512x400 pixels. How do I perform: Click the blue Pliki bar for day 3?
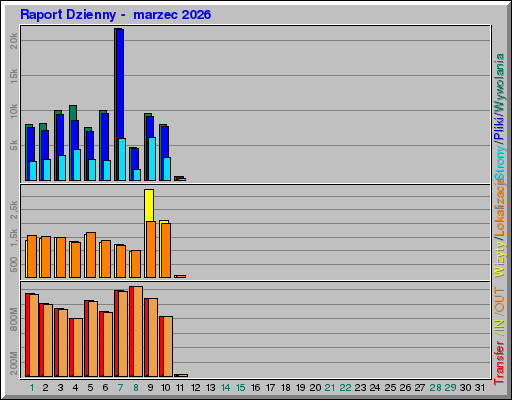60,135
